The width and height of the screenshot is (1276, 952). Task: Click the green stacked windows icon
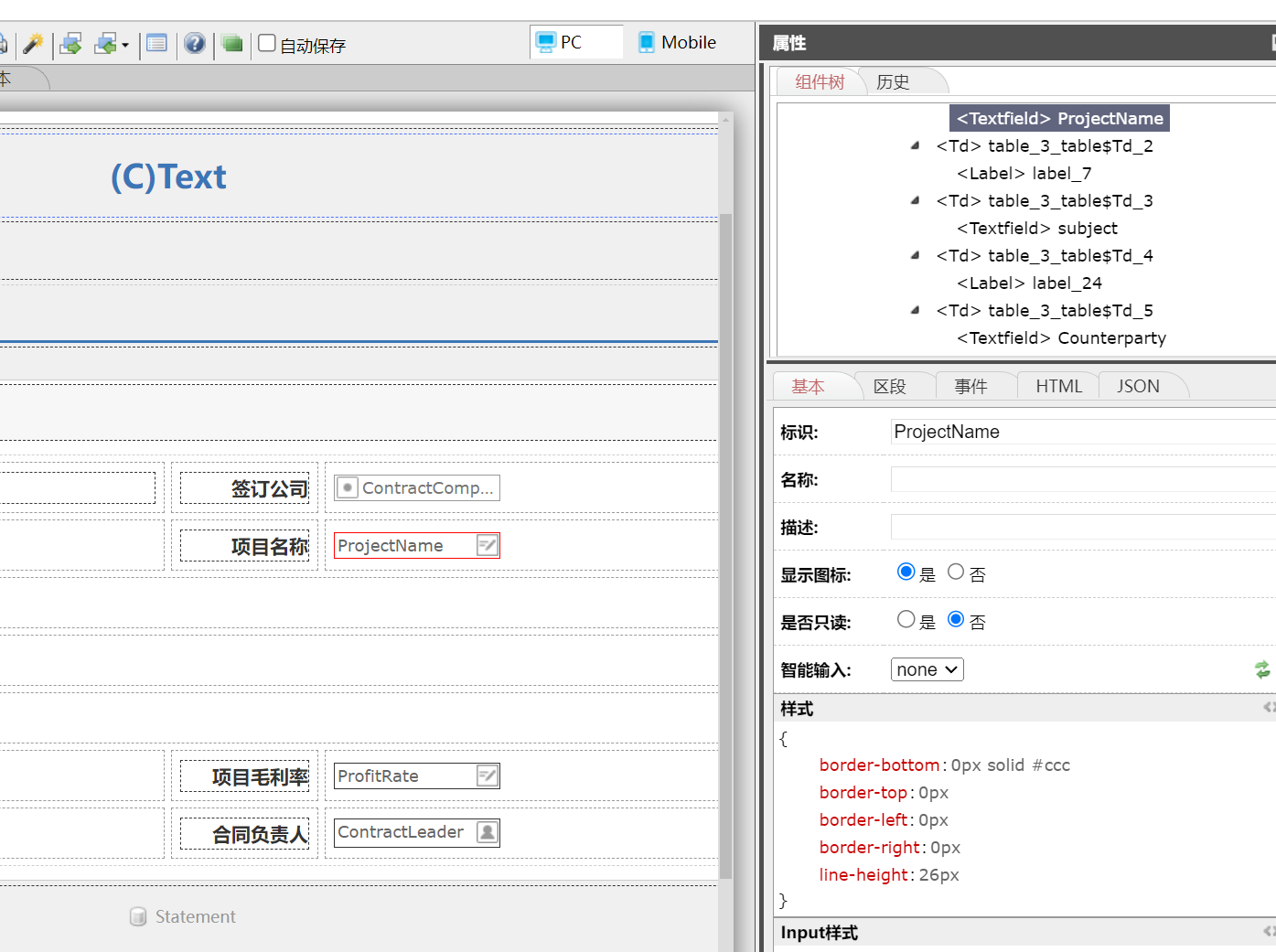click(x=232, y=43)
